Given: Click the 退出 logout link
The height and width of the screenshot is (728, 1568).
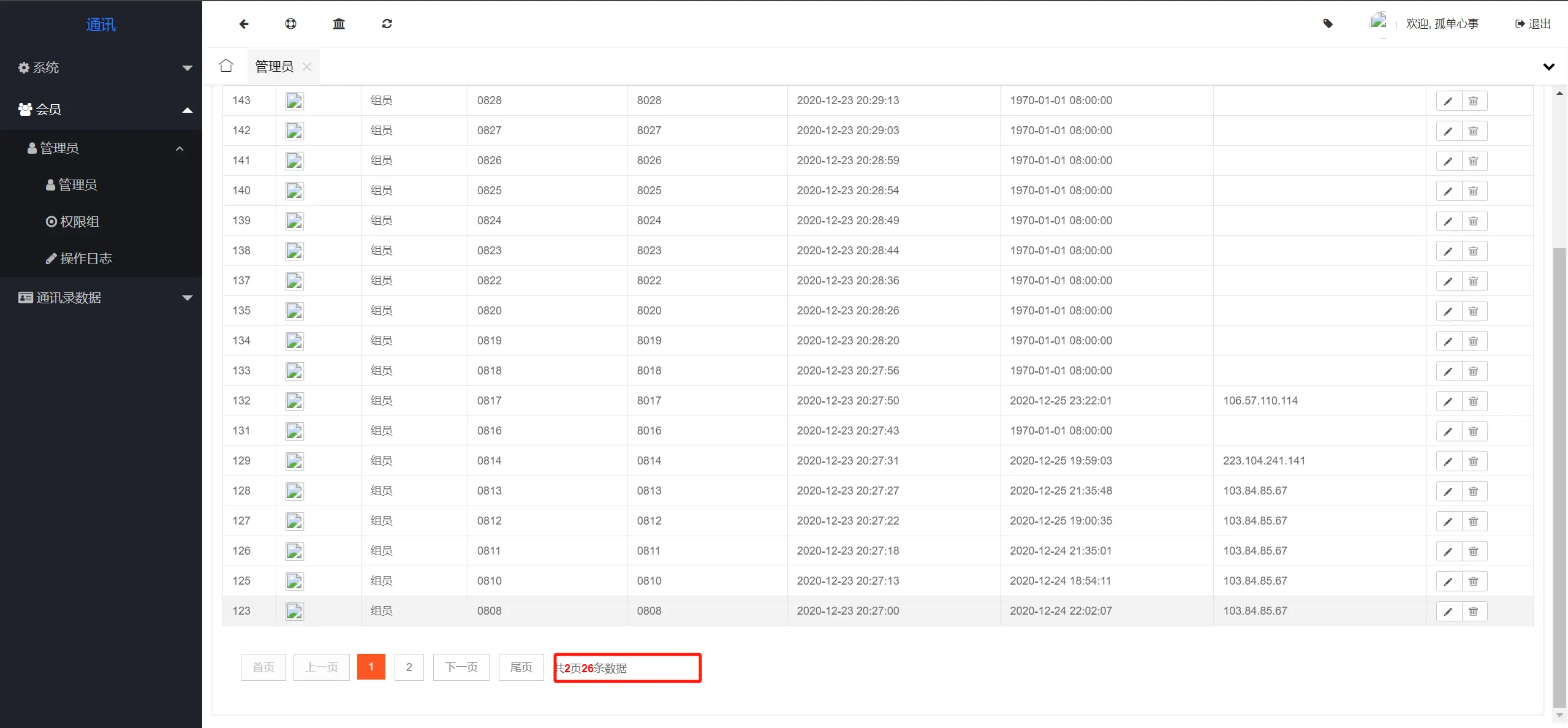Looking at the screenshot, I should pyautogui.click(x=1532, y=24).
